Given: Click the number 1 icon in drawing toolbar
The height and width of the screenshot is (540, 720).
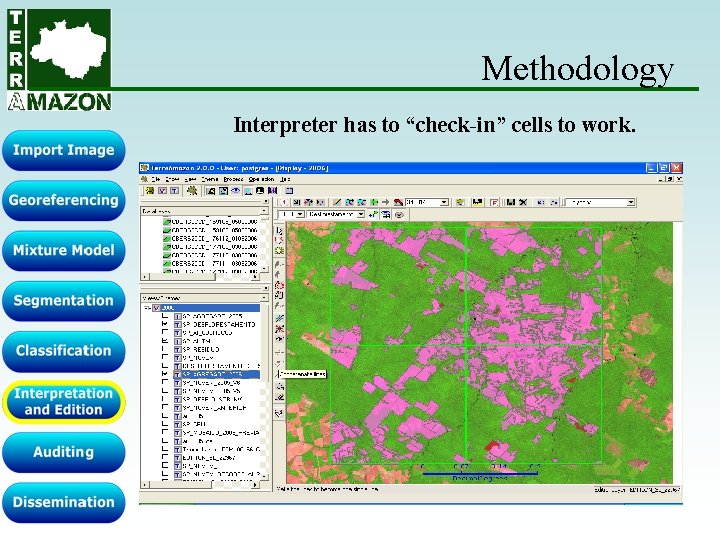Looking at the screenshot, I should coord(284,202).
